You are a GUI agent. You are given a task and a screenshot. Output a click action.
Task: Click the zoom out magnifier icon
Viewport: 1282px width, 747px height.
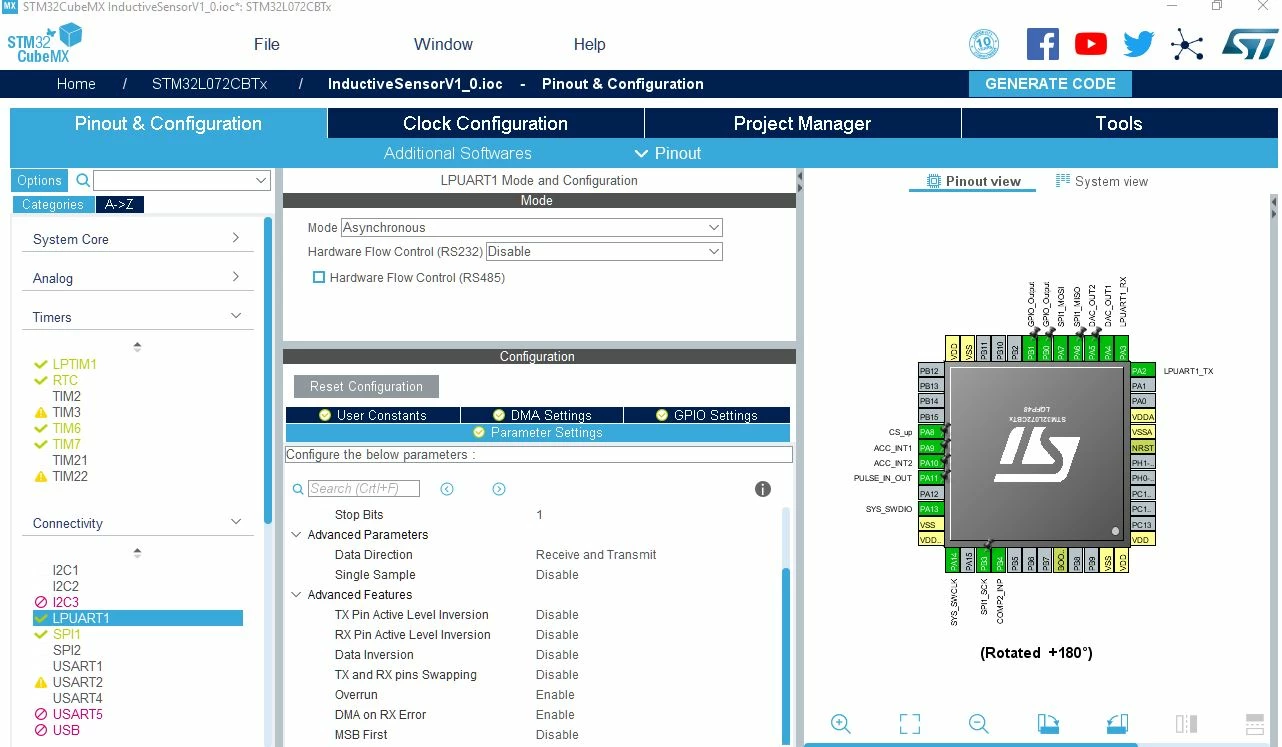tap(979, 724)
